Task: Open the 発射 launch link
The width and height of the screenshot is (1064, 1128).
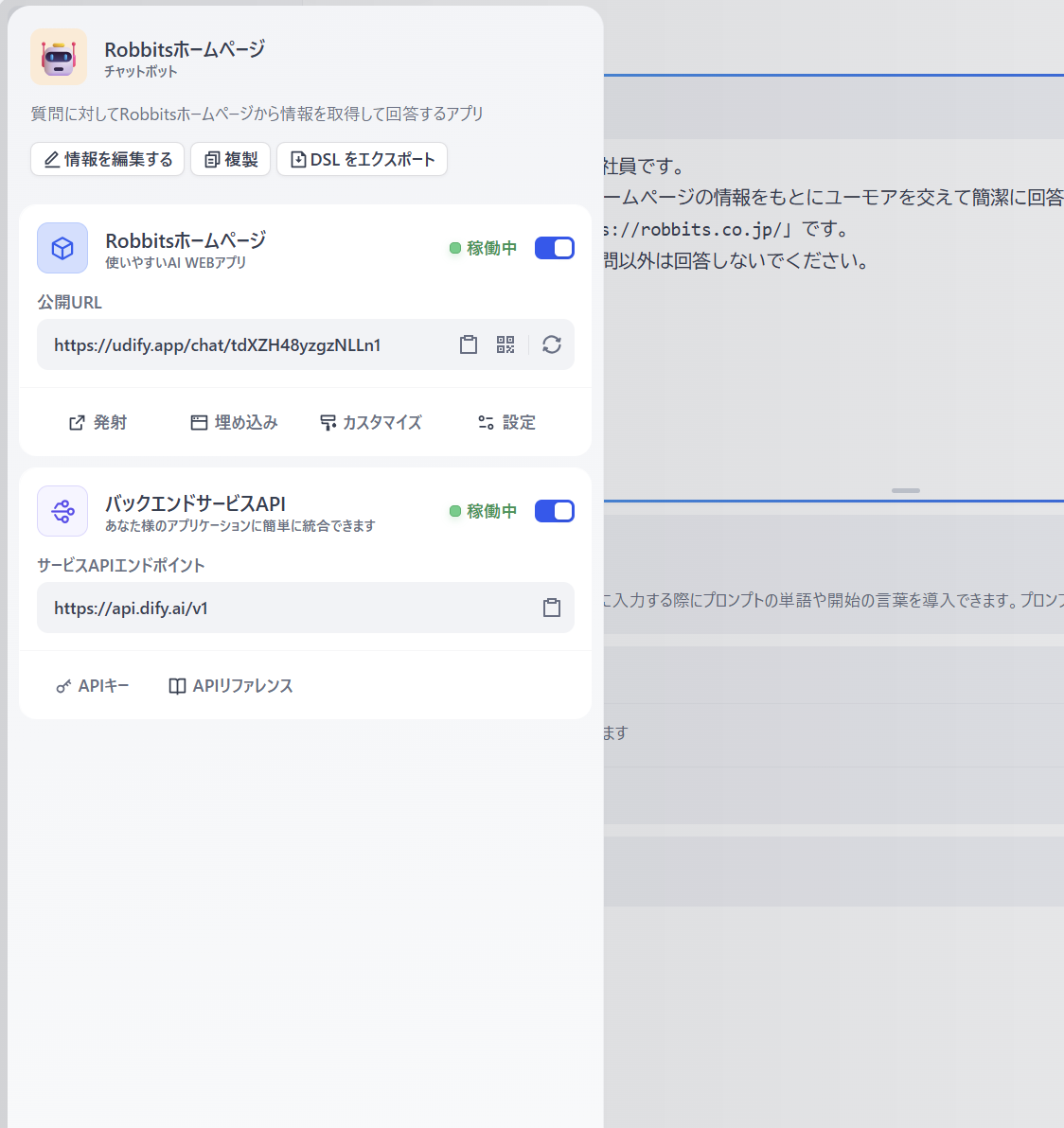Action: (98, 422)
